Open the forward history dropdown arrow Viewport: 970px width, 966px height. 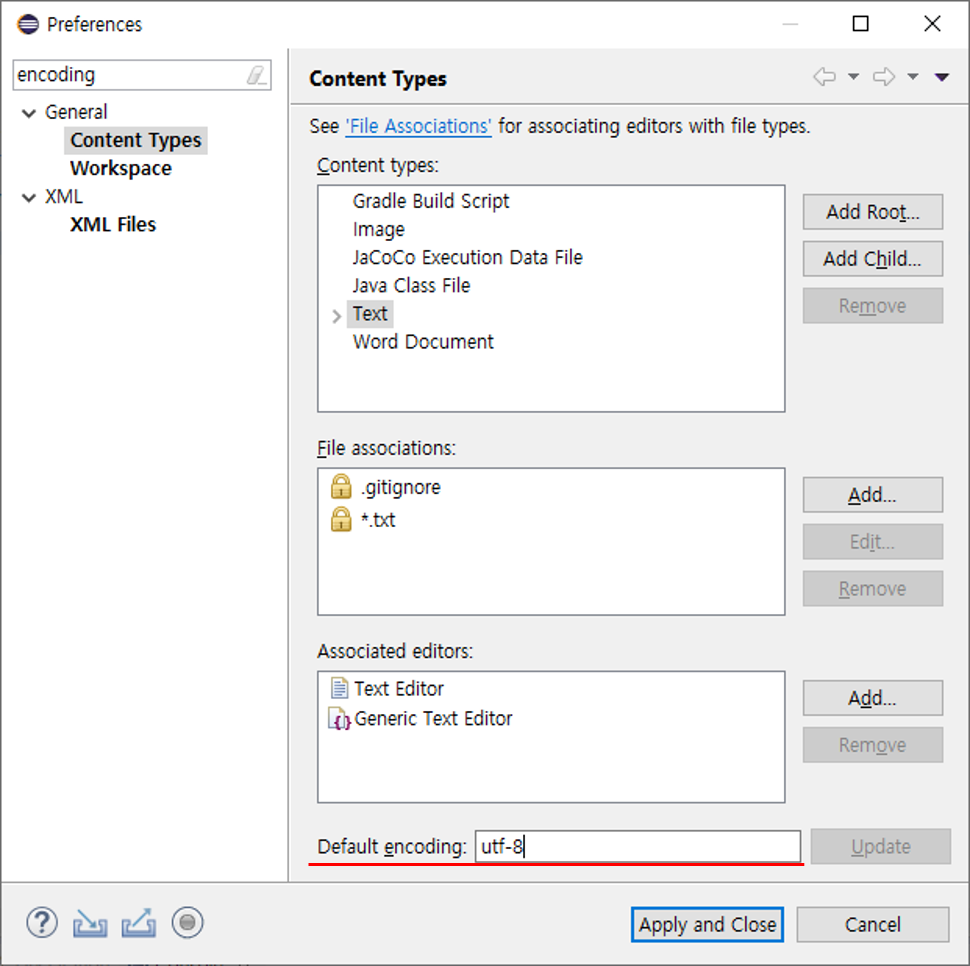912,78
